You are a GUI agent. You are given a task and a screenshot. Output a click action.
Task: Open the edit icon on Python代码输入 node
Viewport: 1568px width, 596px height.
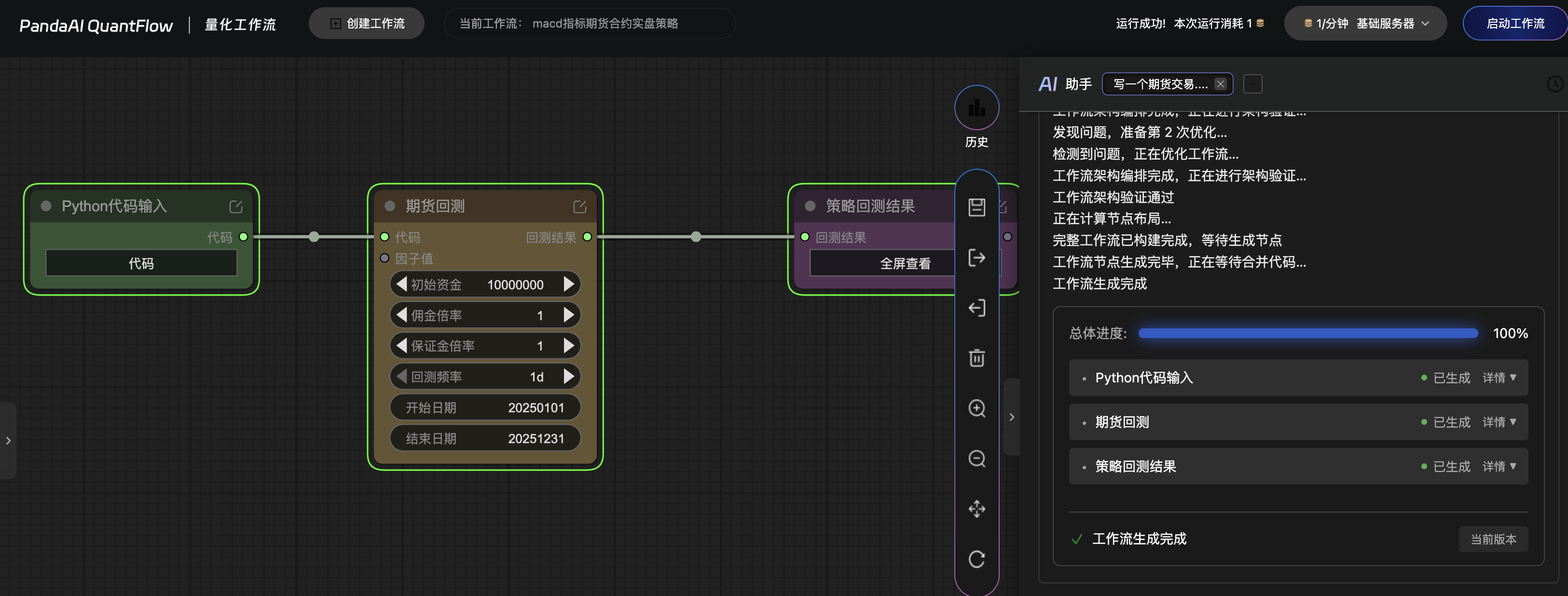click(235, 207)
